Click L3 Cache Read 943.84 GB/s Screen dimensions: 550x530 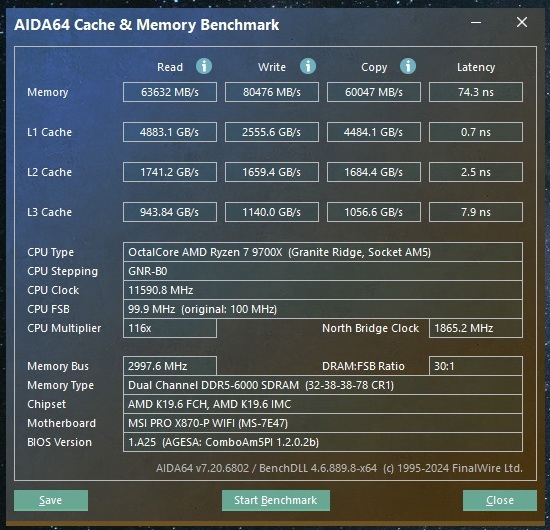(170, 212)
